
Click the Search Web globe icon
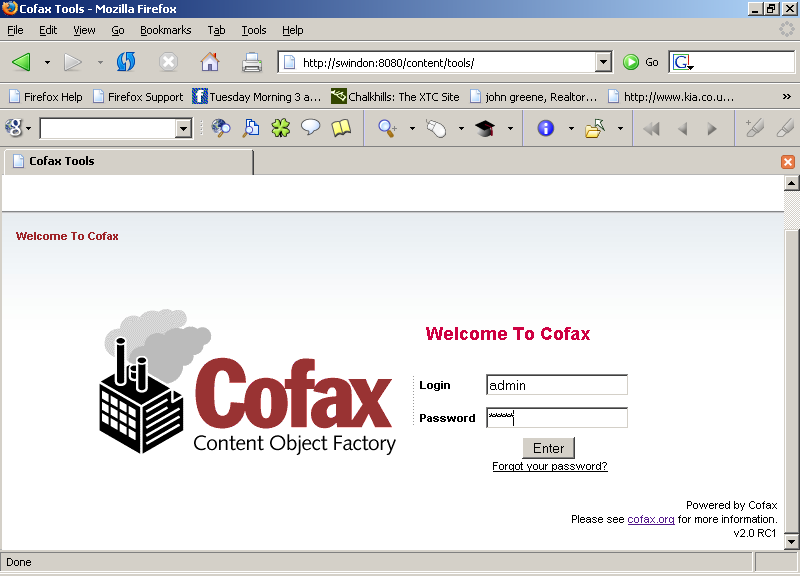pyautogui.click(x=221, y=128)
